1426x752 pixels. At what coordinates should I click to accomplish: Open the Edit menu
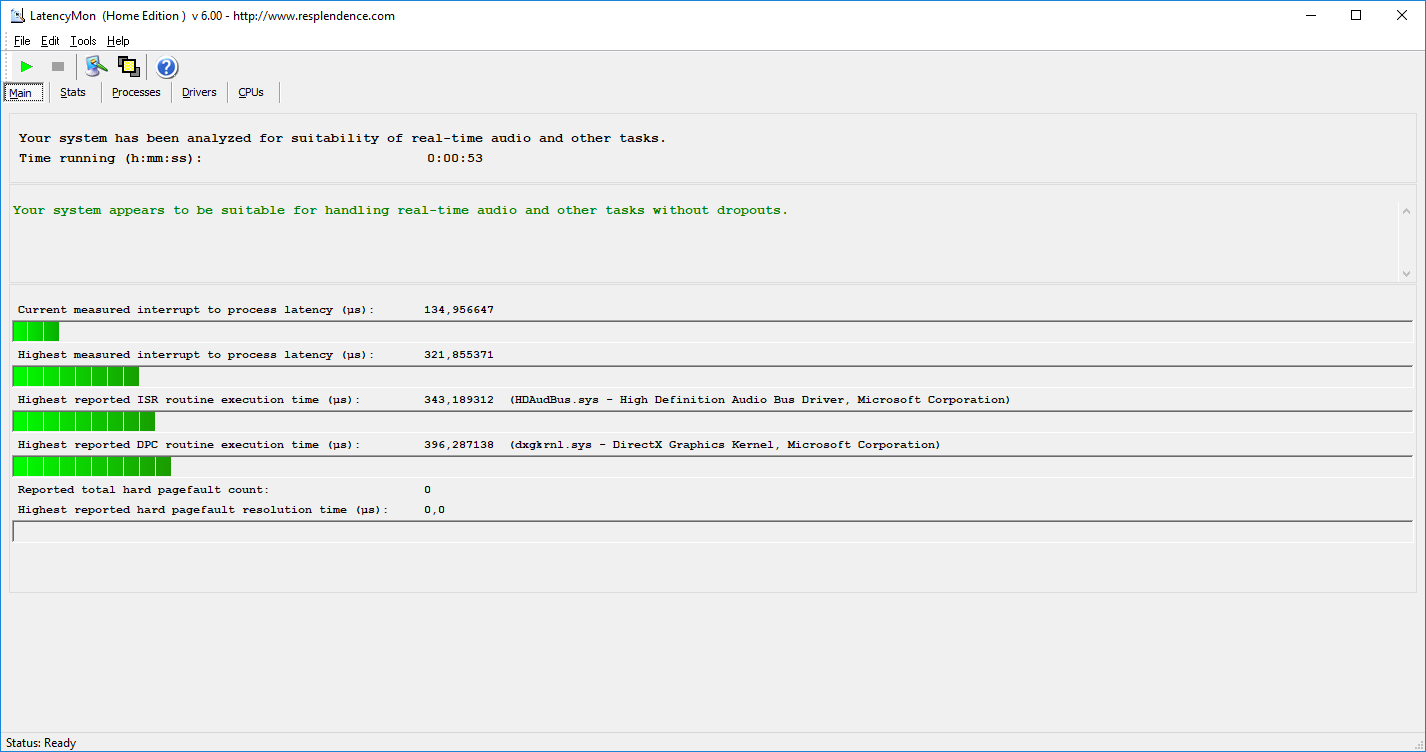pos(50,41)
